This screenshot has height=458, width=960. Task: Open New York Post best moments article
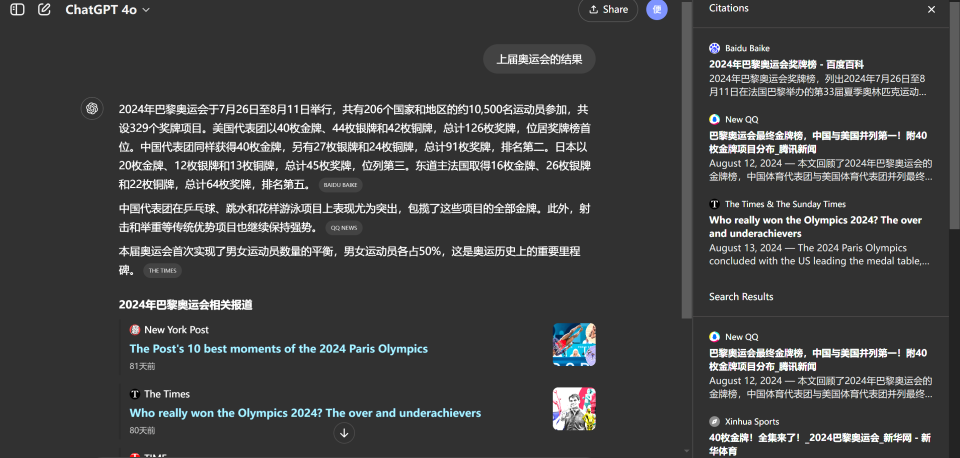pos(278,349)
